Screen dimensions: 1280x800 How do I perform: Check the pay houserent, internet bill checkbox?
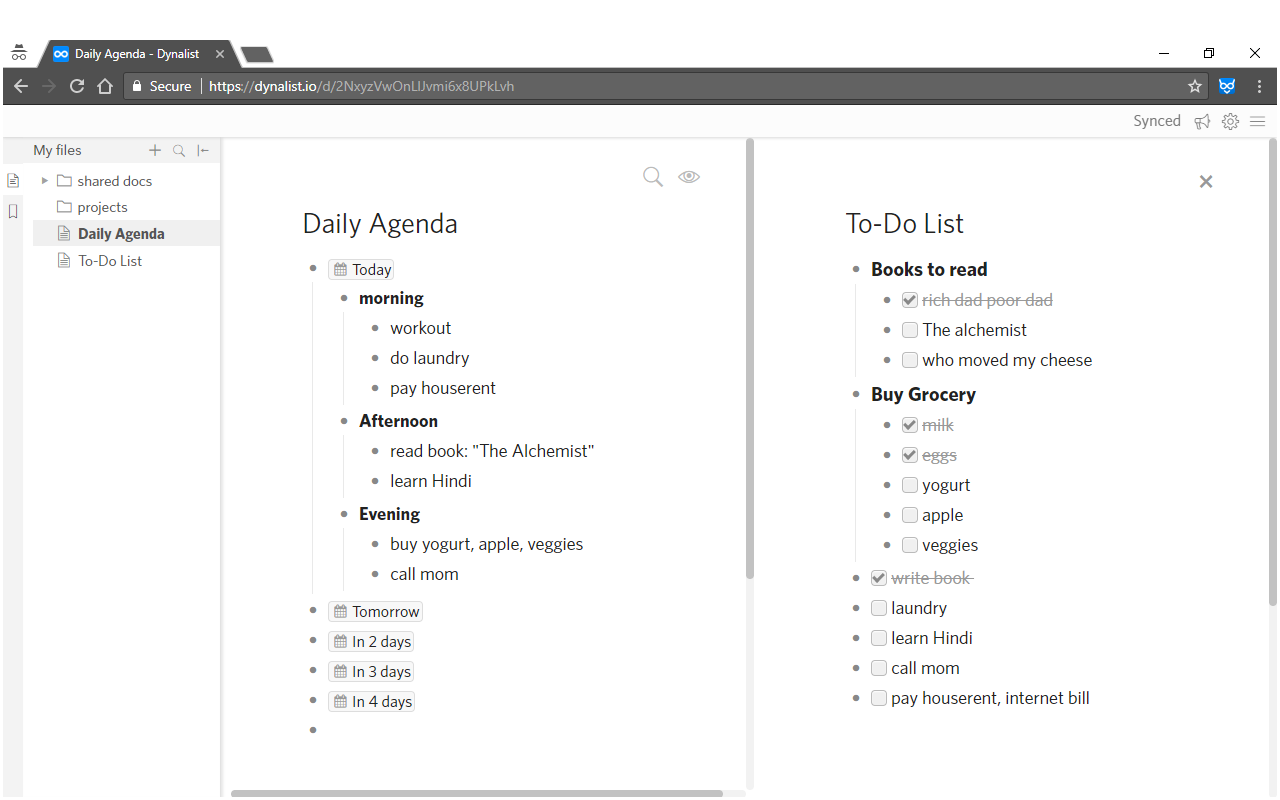(878, 698)
